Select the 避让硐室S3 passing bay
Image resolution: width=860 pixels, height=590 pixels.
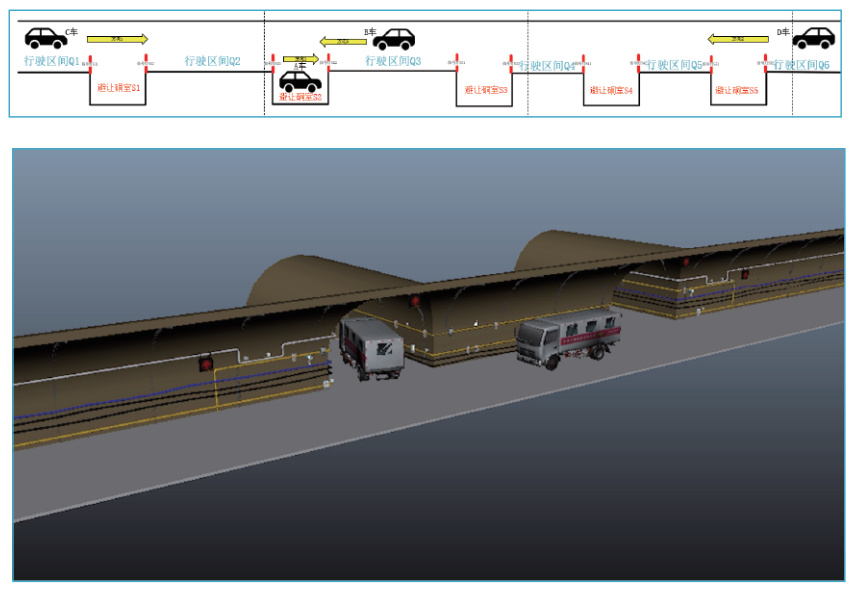tap(486, 90)
